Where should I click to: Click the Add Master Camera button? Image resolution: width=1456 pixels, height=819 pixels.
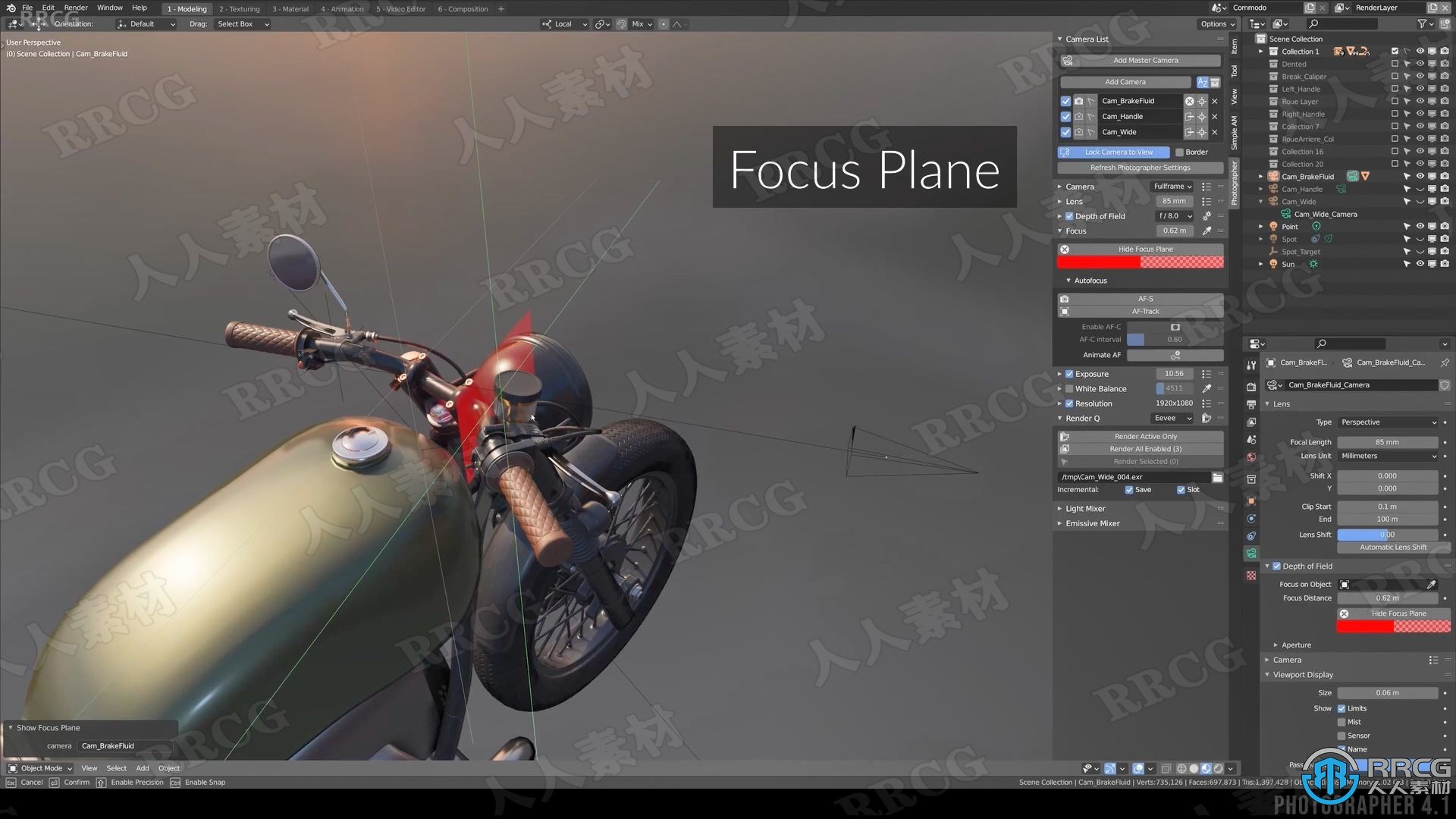tap(1145, 60)
